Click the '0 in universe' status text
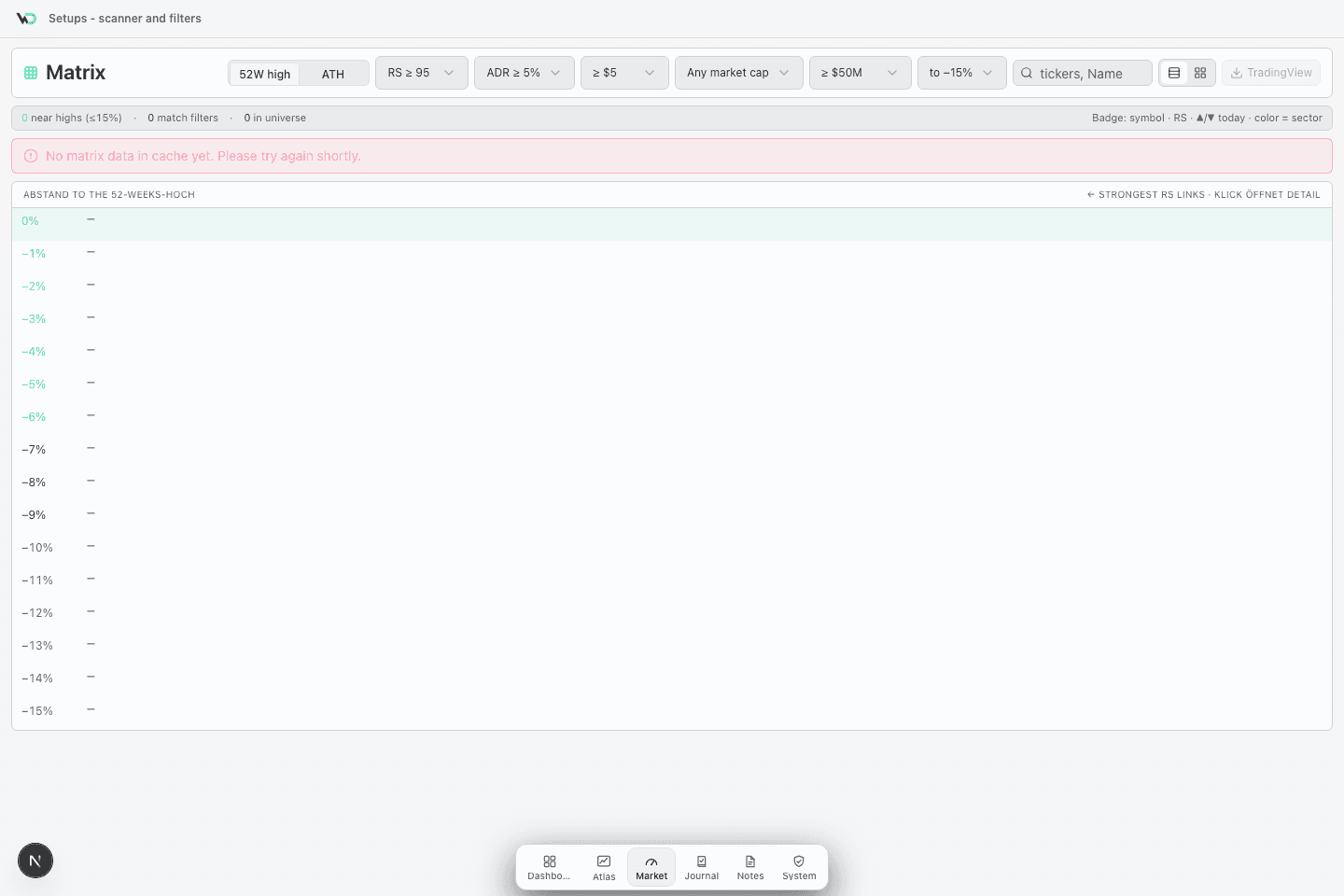1344x896 pixels. tap(275, 118)
